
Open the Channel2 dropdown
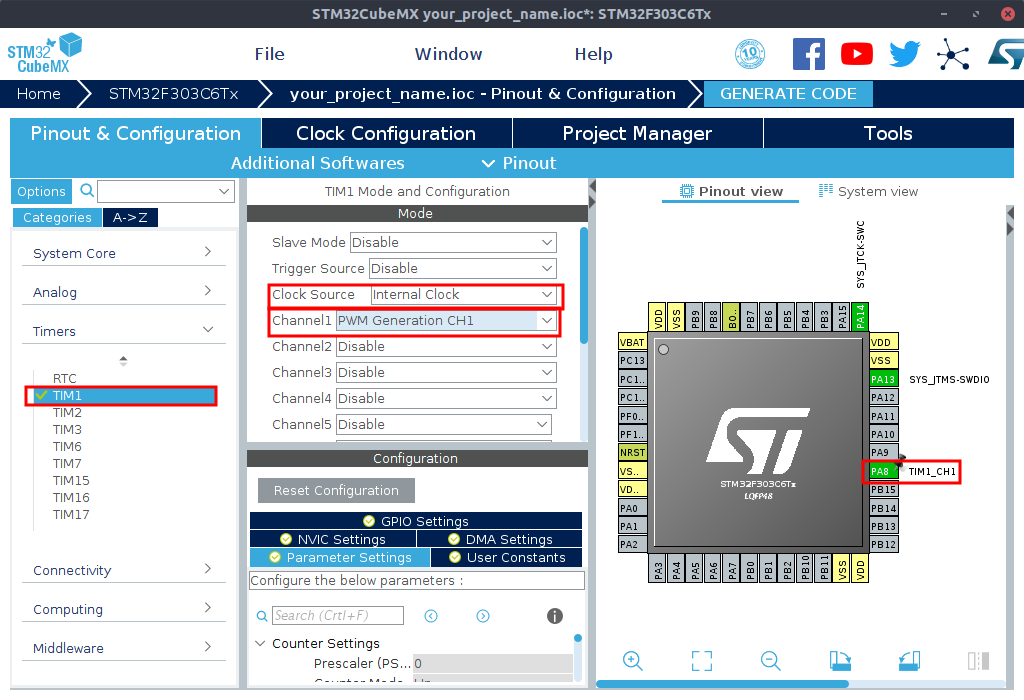[446, 347]
